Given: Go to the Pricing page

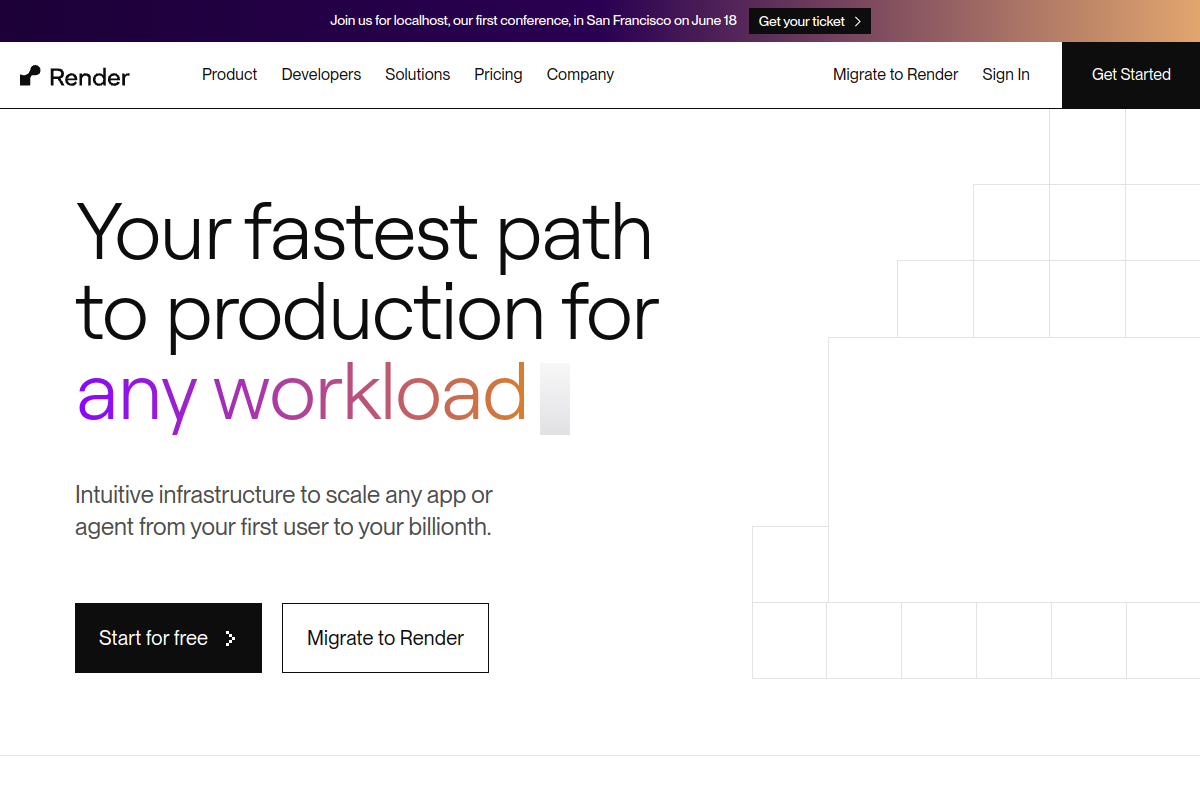Looking at the screenshot, I should point(498,74).
